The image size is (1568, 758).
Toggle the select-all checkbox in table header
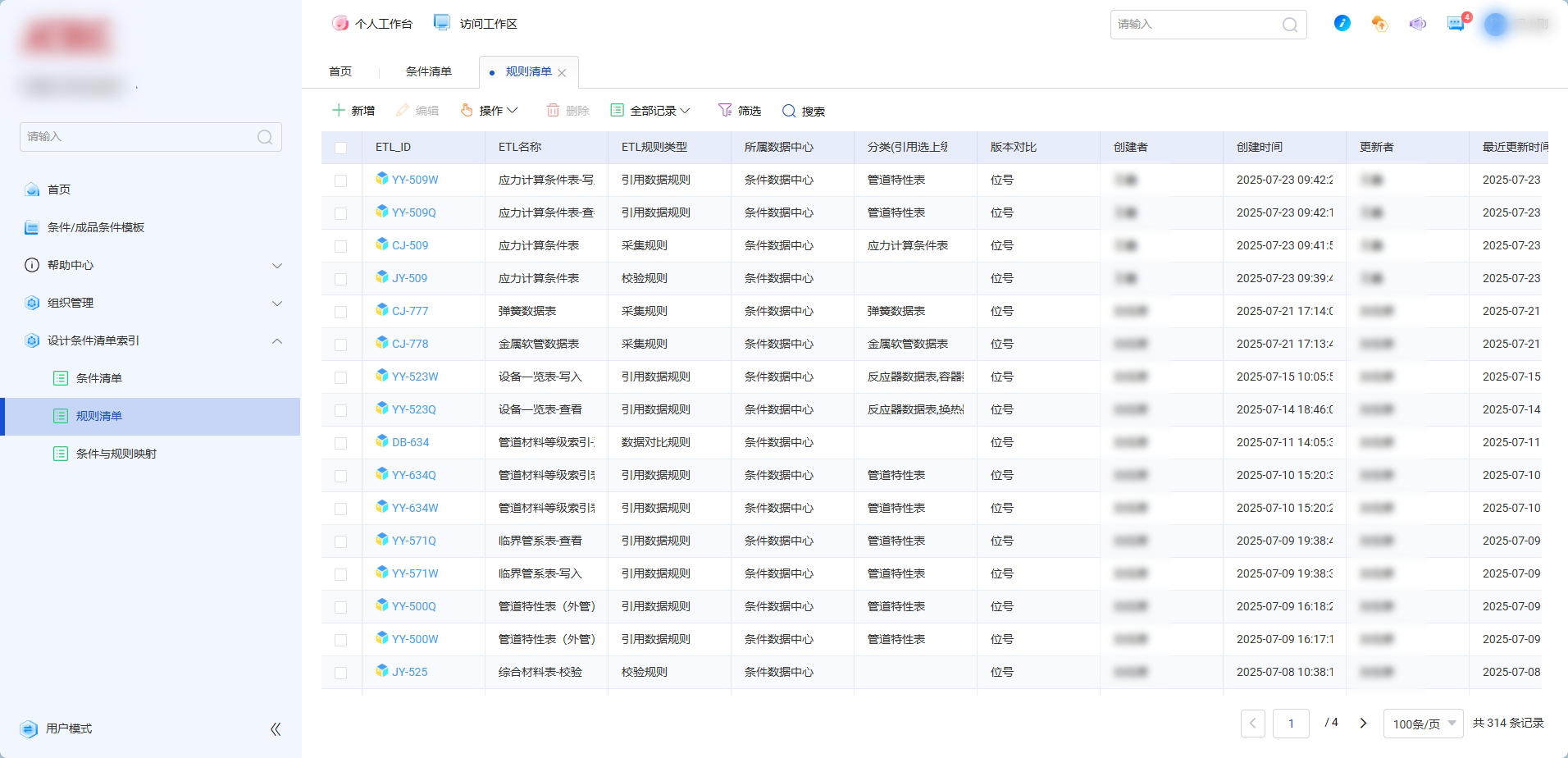click(340, 148)
